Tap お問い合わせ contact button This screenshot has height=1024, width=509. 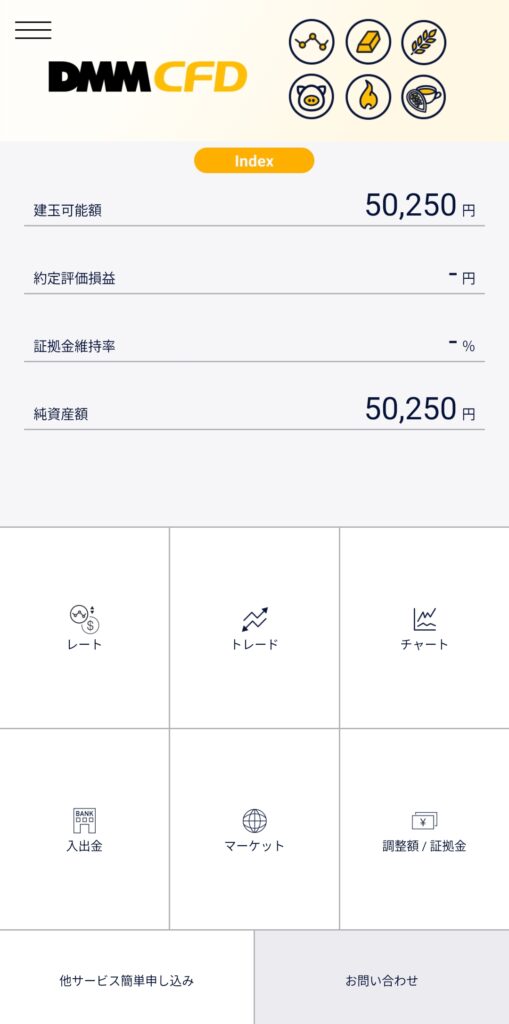(382, 978)
